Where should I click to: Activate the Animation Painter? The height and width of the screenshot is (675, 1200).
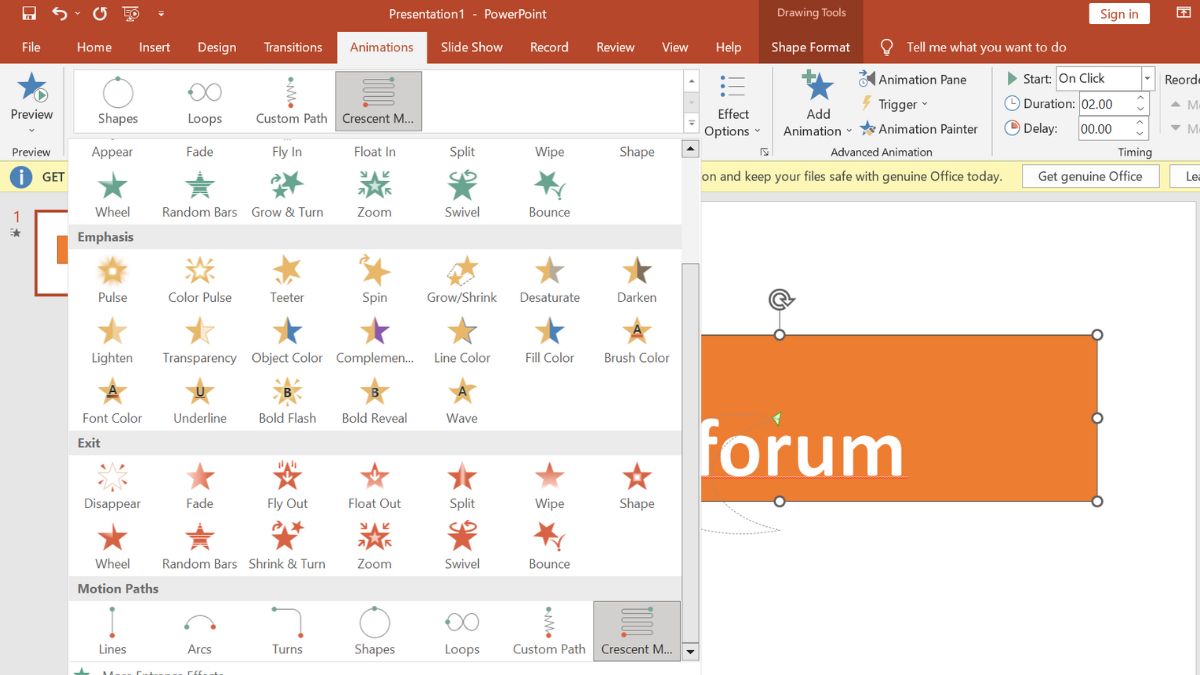tap(918, 128)
